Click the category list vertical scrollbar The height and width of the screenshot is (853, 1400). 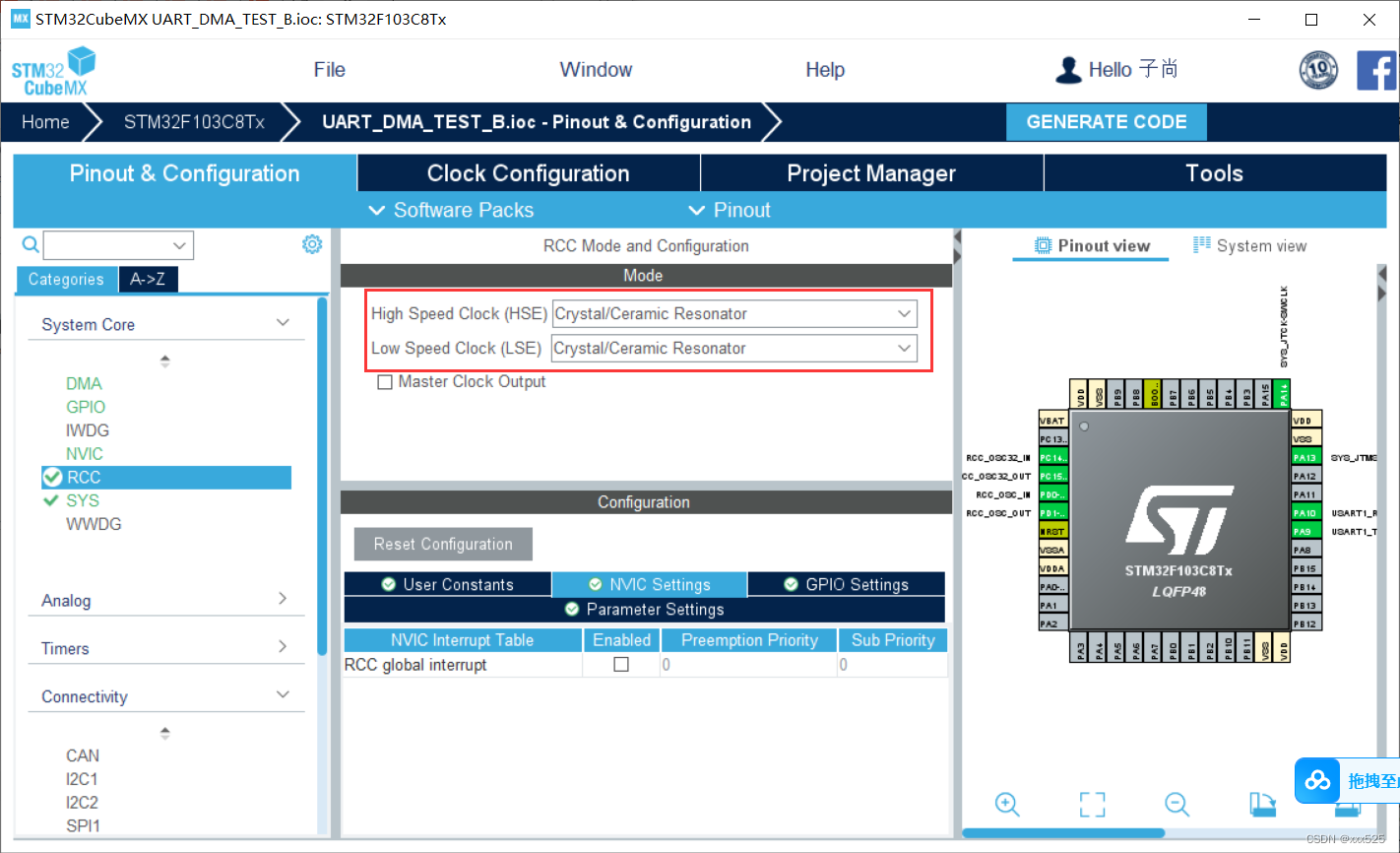322,477
